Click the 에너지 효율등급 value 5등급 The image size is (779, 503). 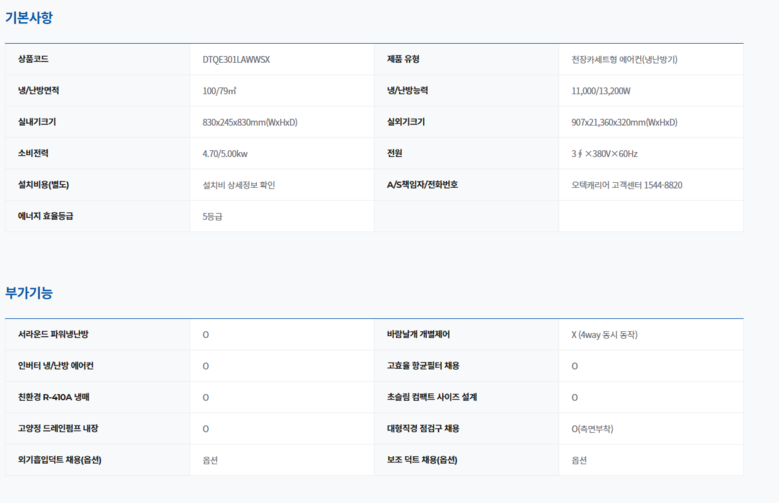(x=212, y=215)
